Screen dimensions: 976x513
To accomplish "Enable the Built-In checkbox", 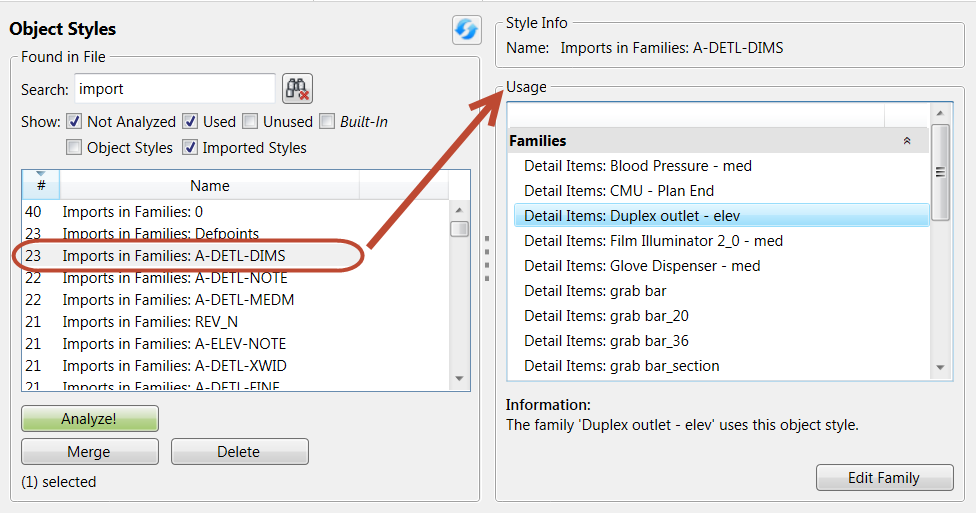I will tap(327, 121).
